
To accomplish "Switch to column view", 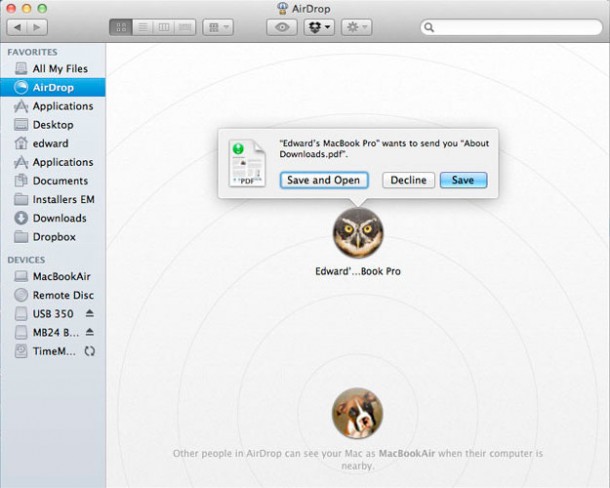I will point(163,27).
